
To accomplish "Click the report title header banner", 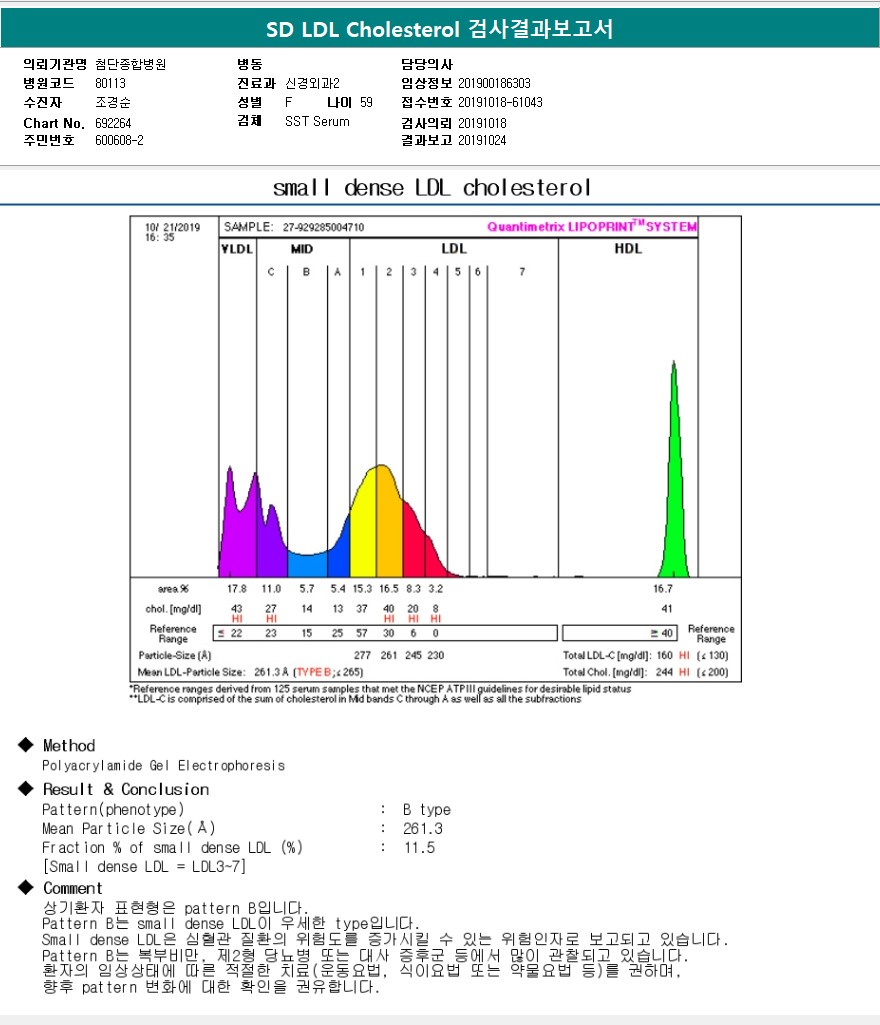I will tap(440, 30).
